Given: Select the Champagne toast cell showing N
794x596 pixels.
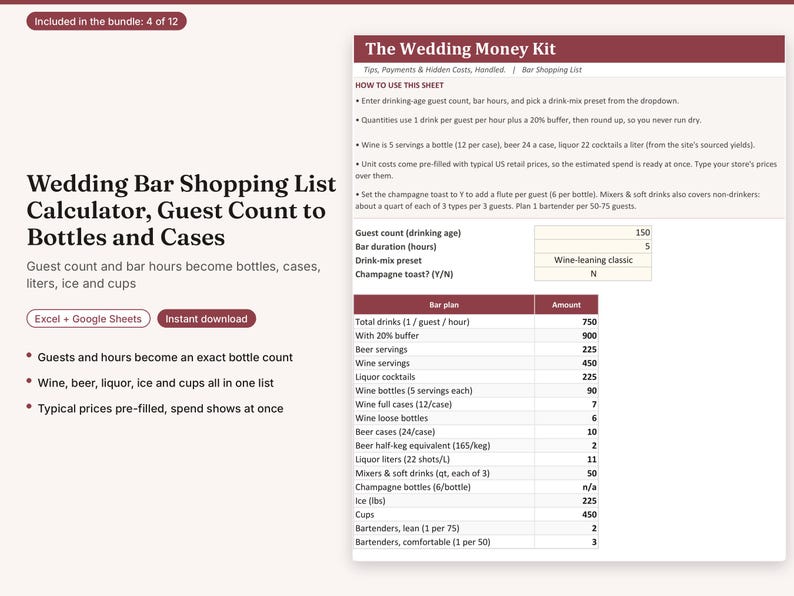Looking at the screenshot, I should pyautogui.click(x=593, y=273).
